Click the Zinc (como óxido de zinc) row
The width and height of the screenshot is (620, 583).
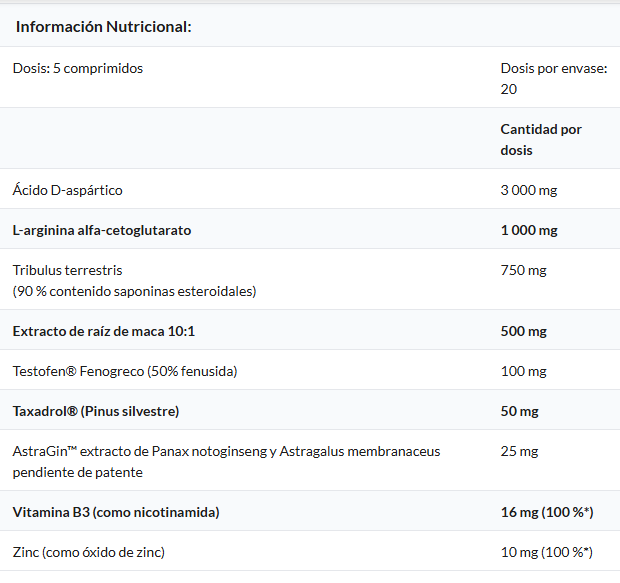pos(89,552)
